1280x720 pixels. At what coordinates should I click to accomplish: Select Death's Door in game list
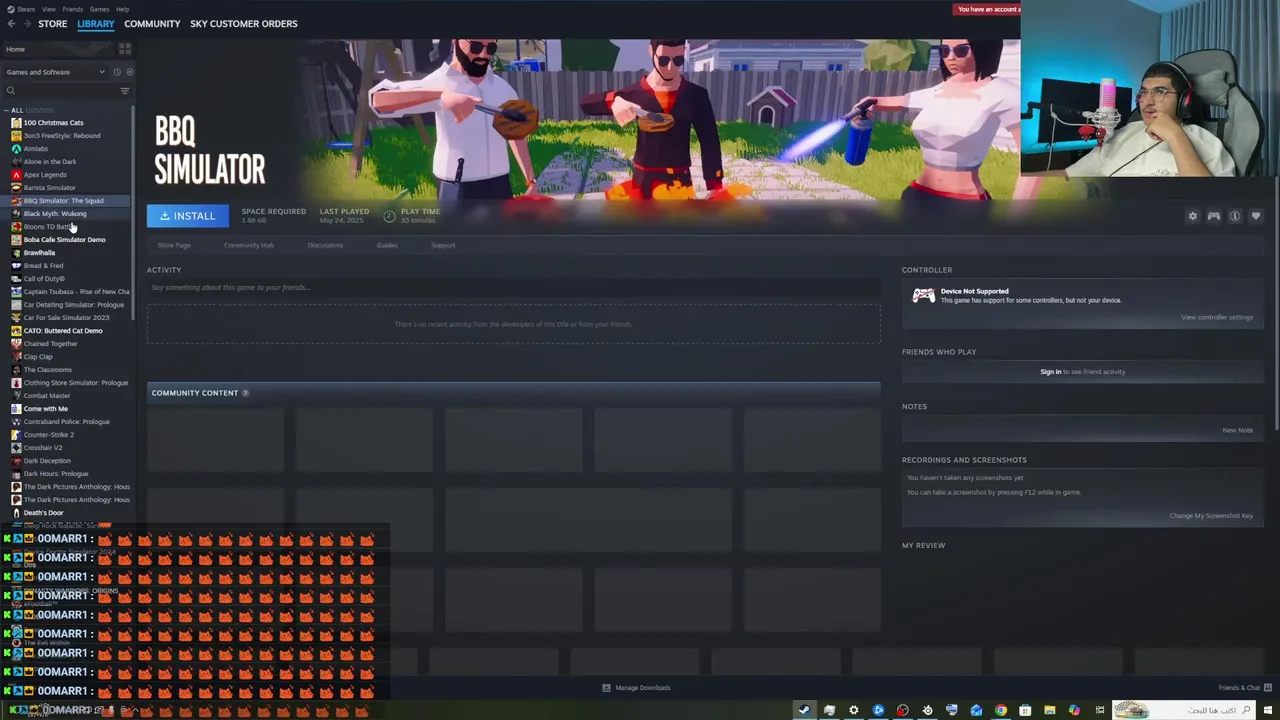click(43, 513)
